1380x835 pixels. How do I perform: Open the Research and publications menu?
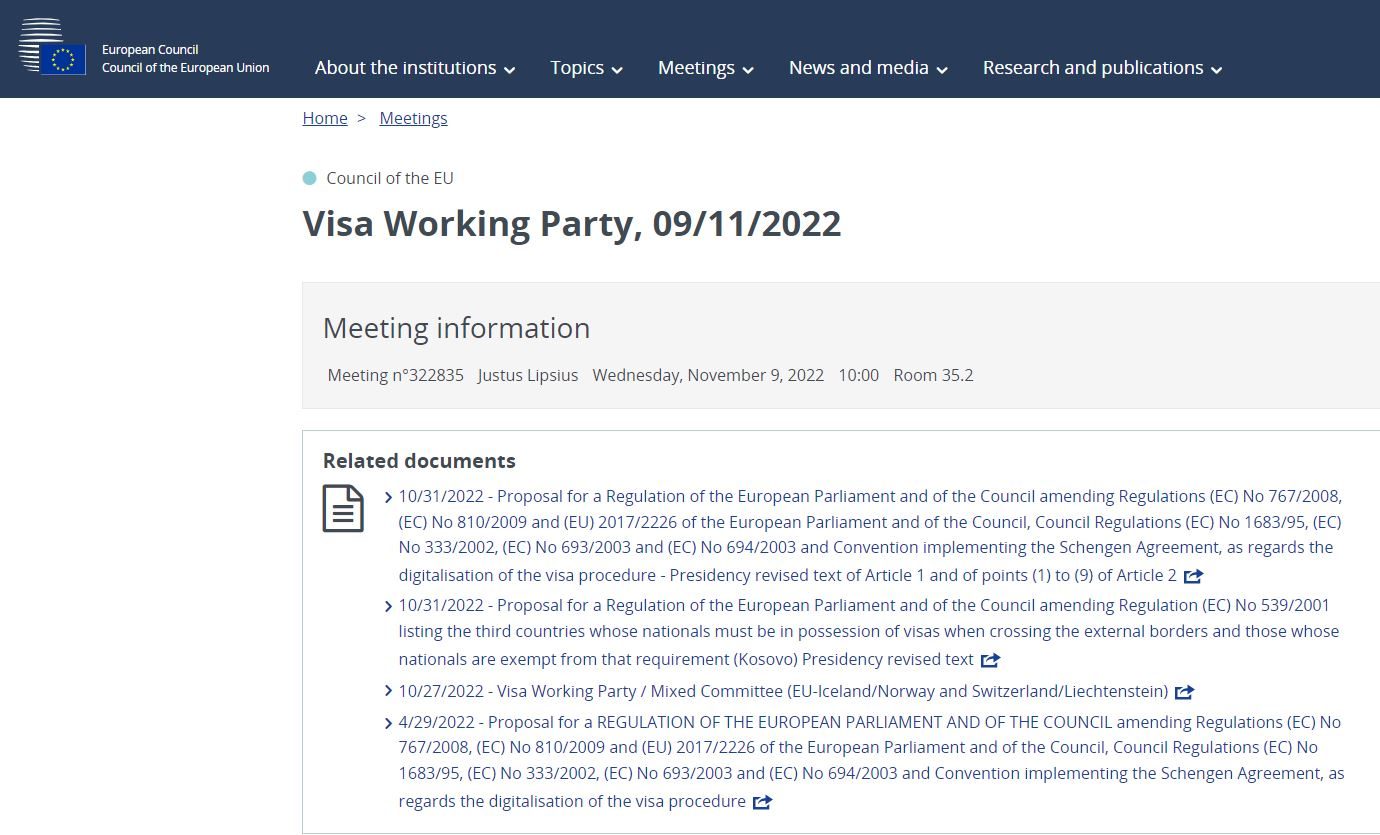(1102, 68)
